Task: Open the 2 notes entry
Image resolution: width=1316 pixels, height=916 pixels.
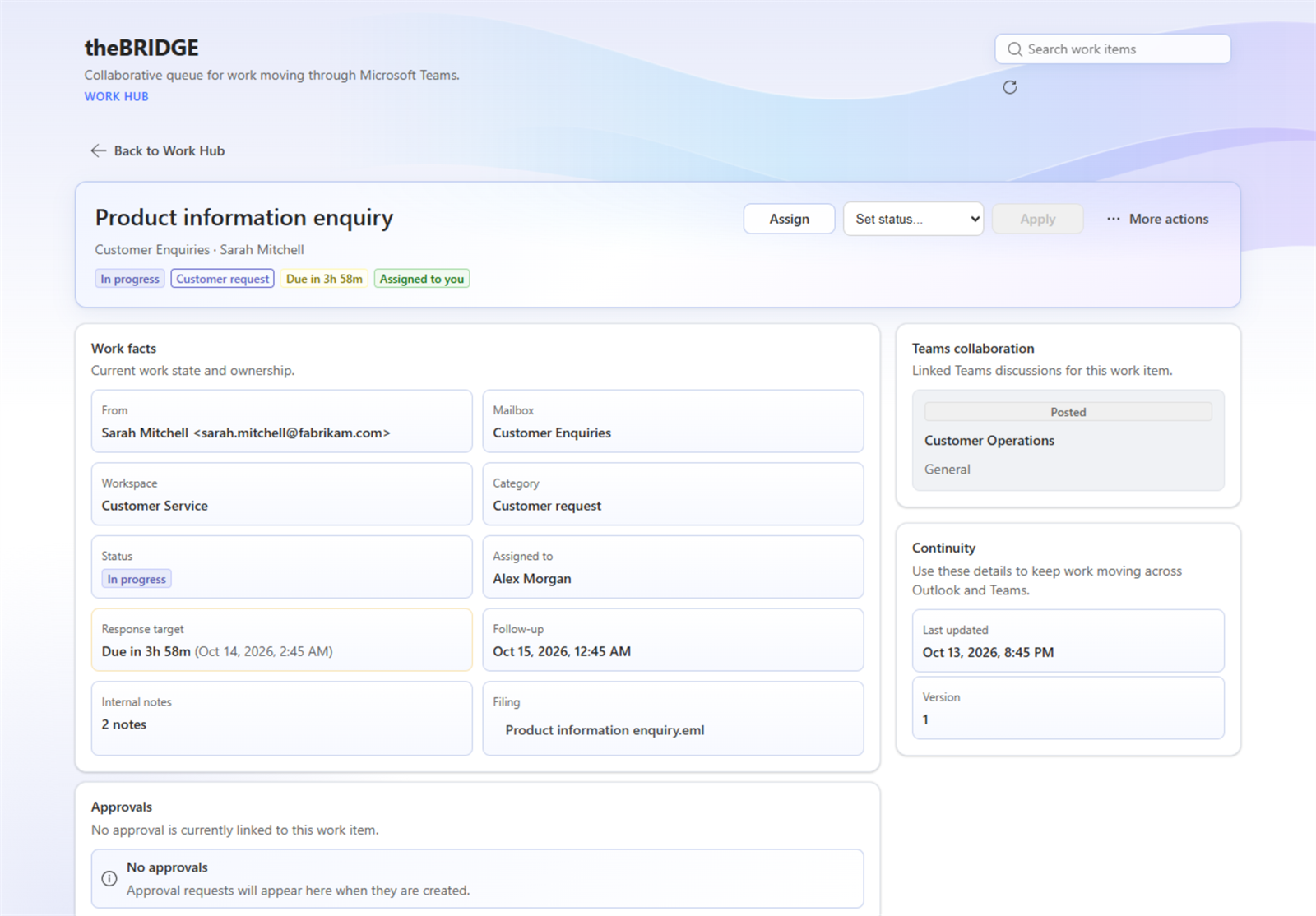Action: 124,724
